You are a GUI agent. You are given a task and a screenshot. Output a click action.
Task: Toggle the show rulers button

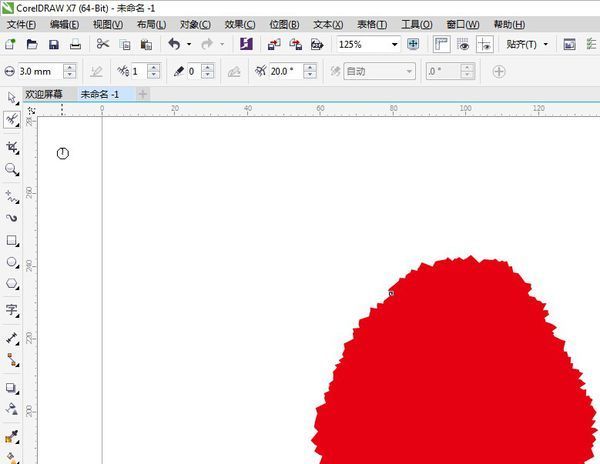(441, 44)
